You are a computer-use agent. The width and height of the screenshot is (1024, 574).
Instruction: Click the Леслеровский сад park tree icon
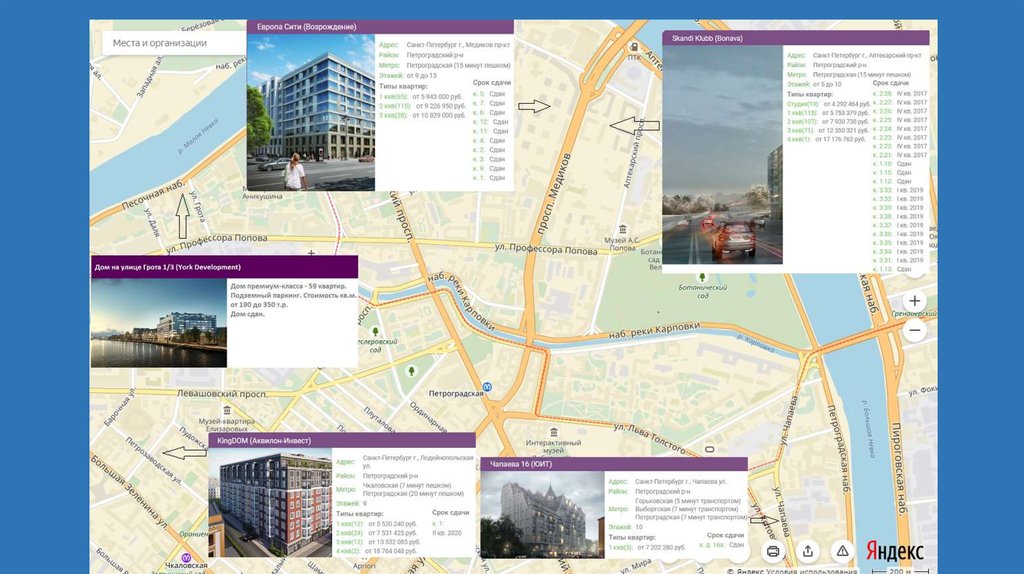pyautogui.click(x=375, y=332)
